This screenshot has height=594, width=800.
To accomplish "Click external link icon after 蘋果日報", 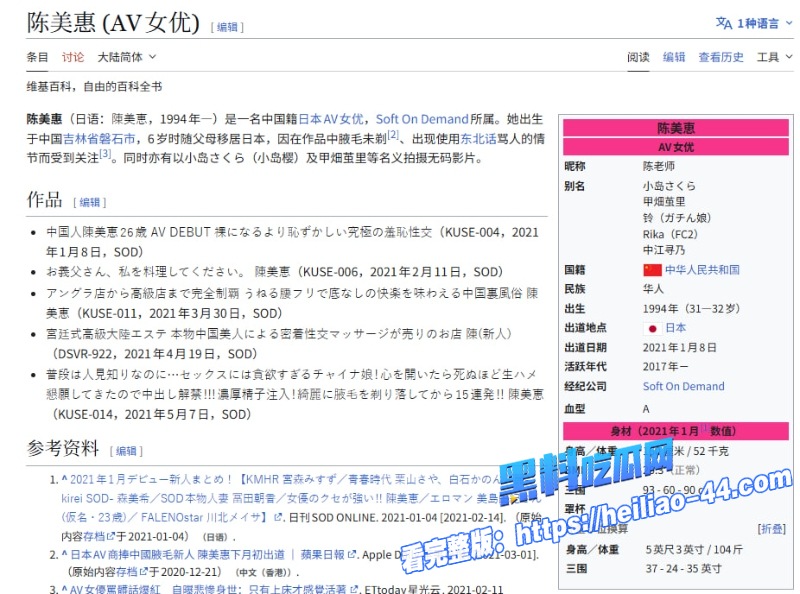I will (x=352, y=555).
